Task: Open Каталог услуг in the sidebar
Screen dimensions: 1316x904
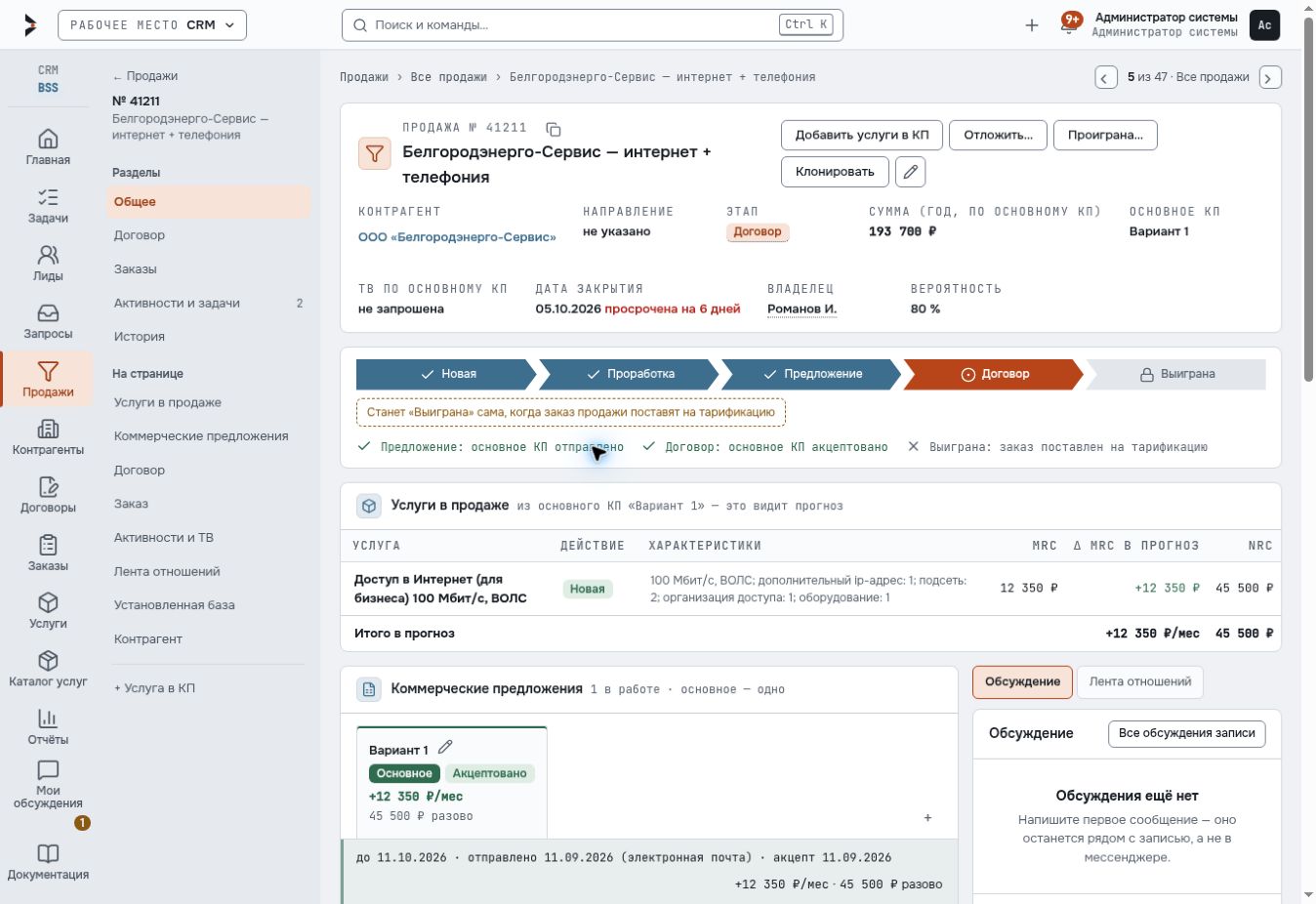Action: click(x=48, y=668)
